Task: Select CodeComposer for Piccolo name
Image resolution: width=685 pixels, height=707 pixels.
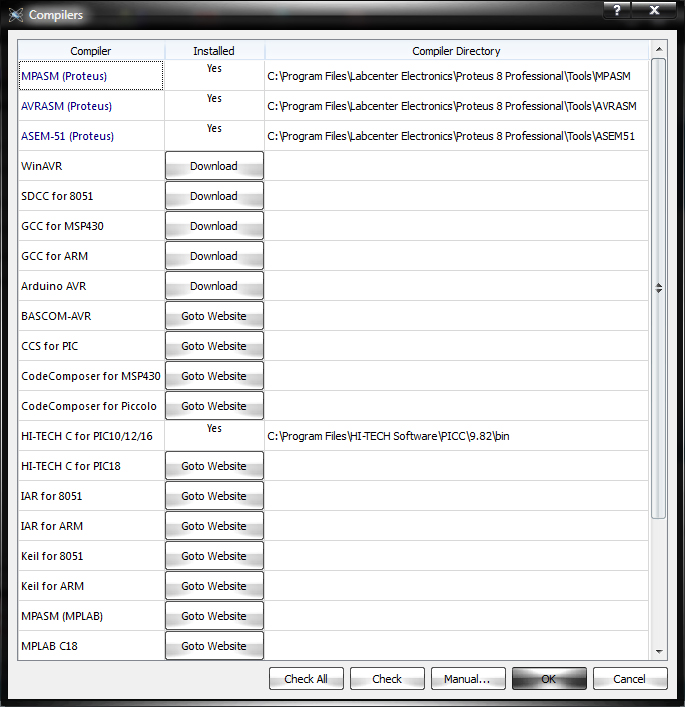Action: click(x=89, y=406)
